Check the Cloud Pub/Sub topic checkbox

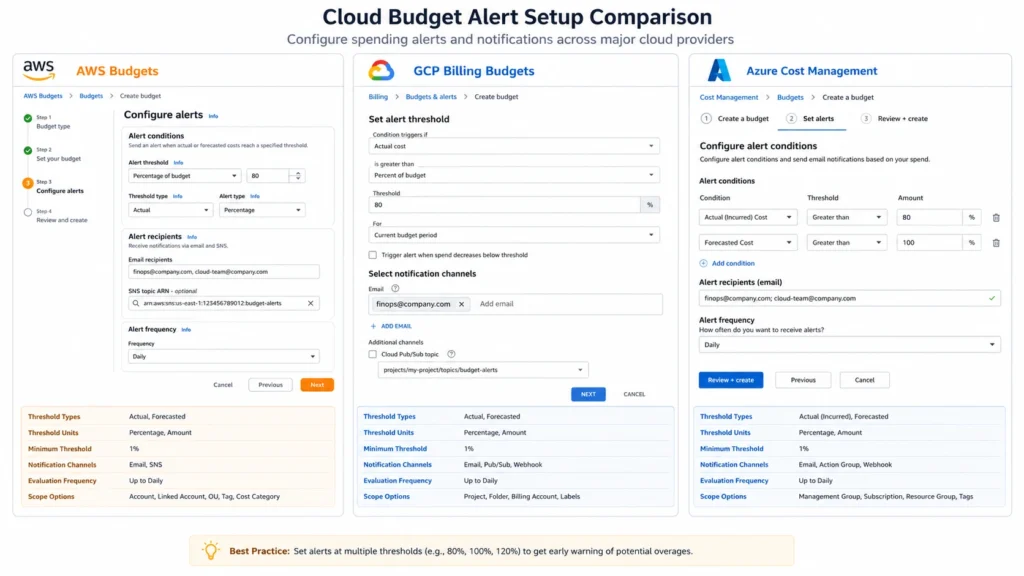click(x=372, y=354)
